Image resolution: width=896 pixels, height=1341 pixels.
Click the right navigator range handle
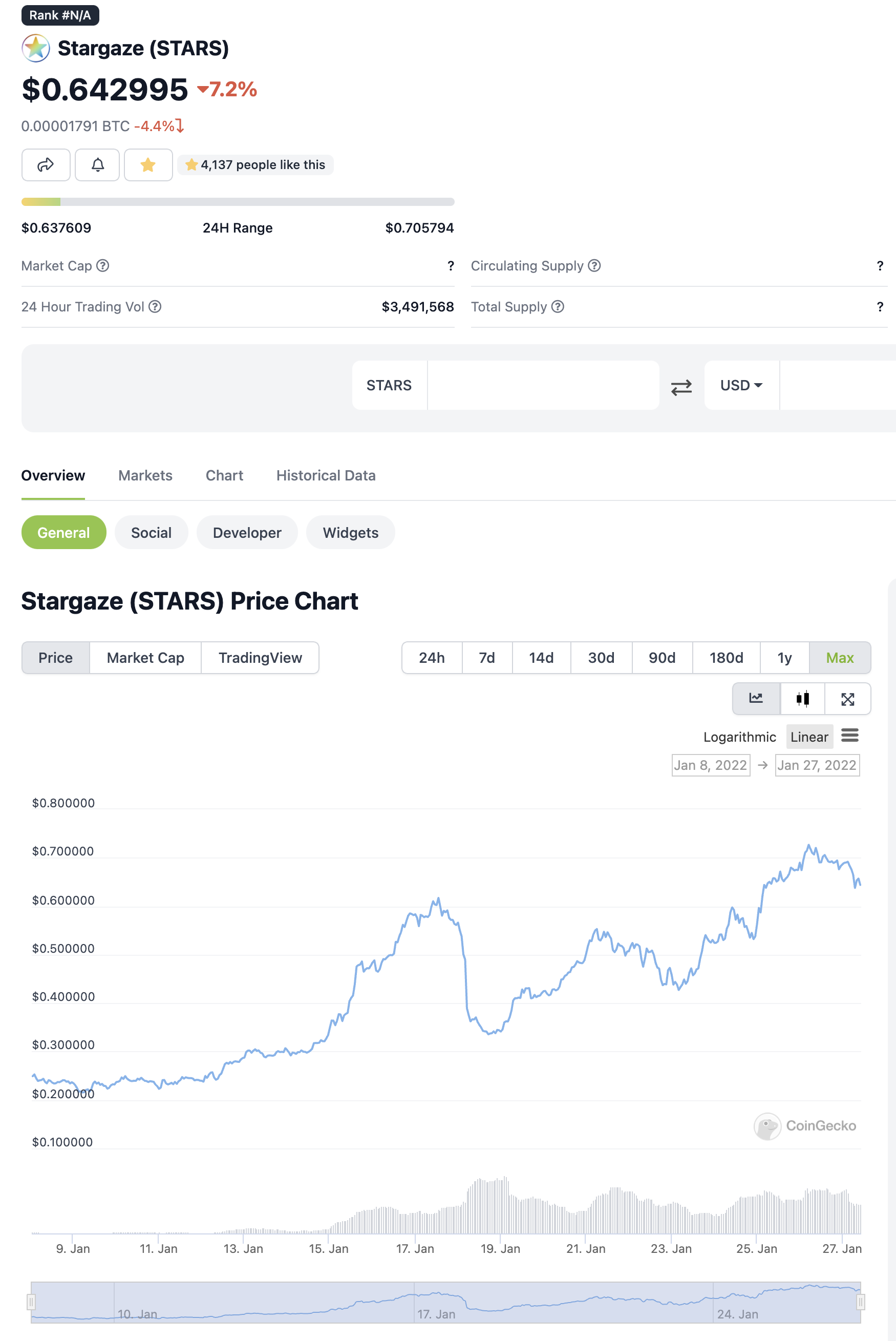click(x=861, y=1302)
